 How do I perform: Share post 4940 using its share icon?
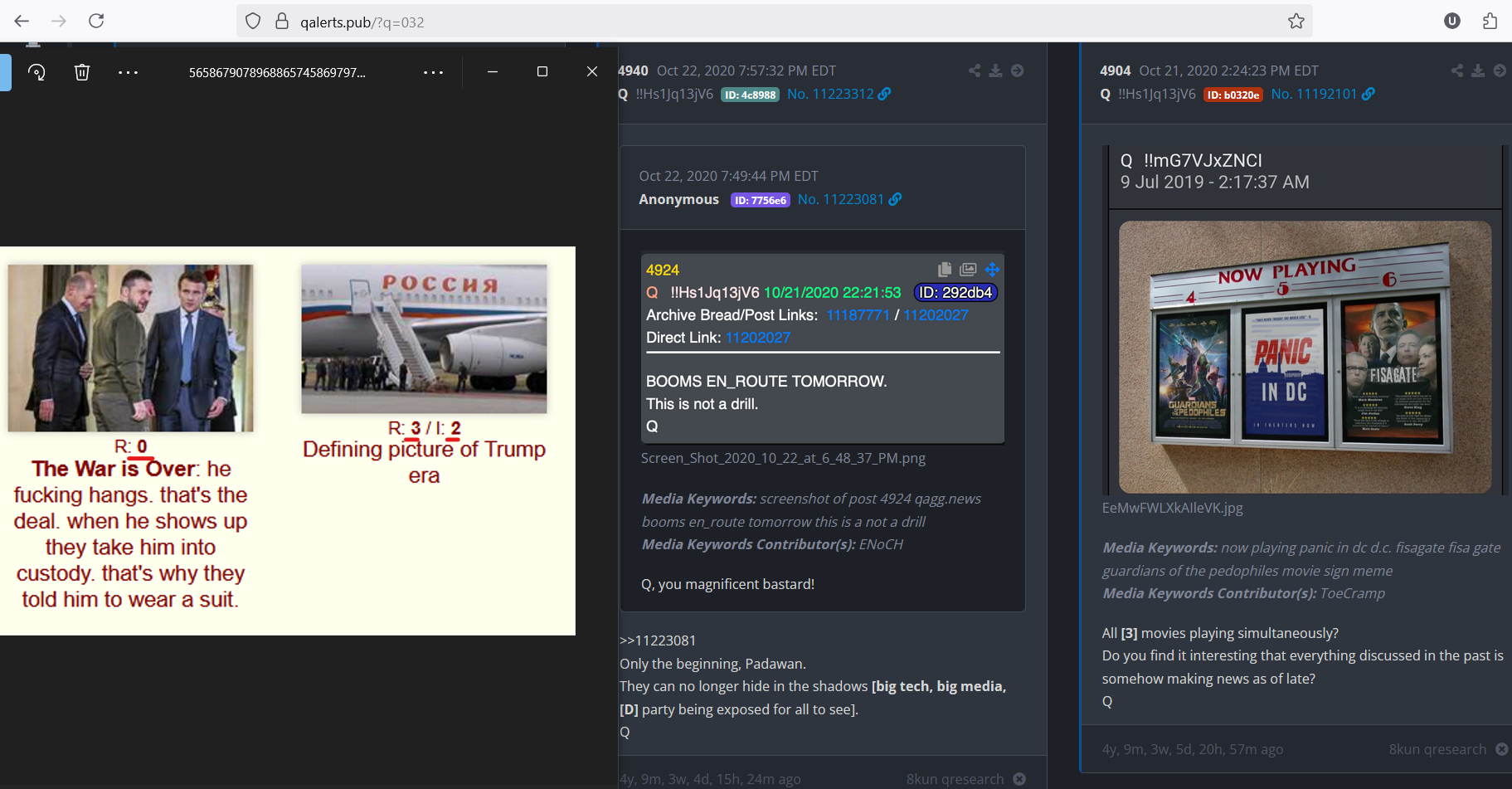point(975,71)
